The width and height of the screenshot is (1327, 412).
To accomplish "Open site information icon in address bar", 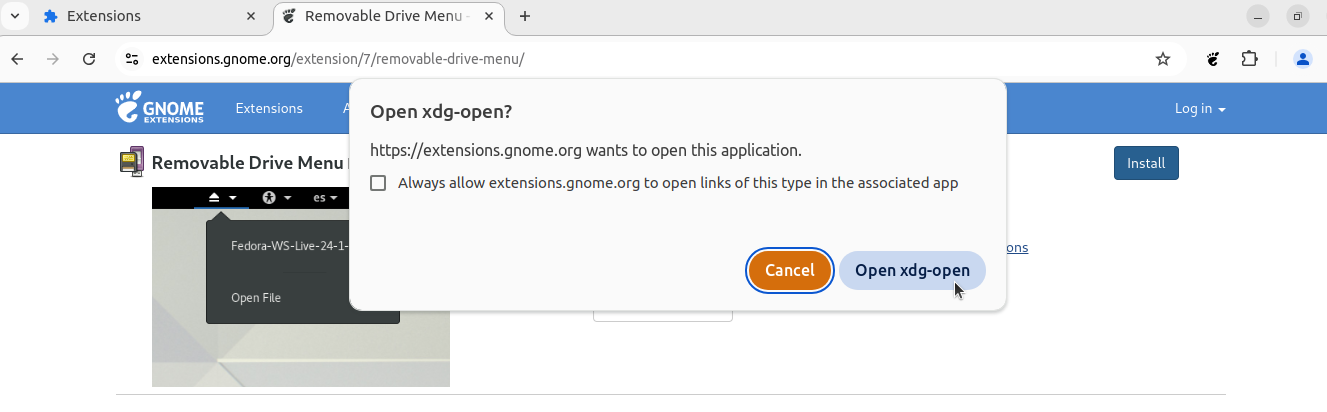I will click(x=131, y=59).
